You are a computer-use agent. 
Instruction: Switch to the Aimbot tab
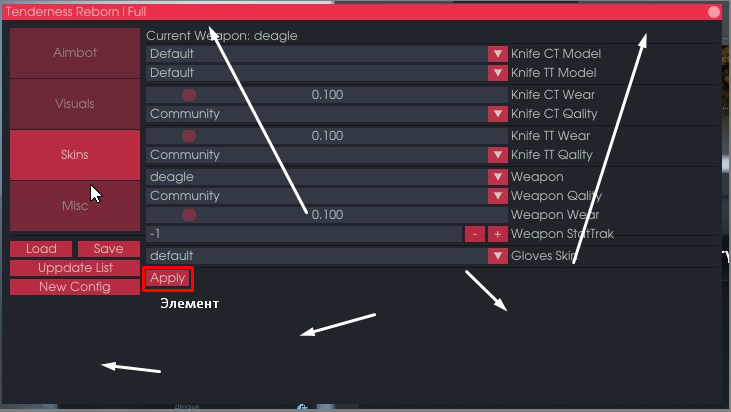click(x=75, y=53)
